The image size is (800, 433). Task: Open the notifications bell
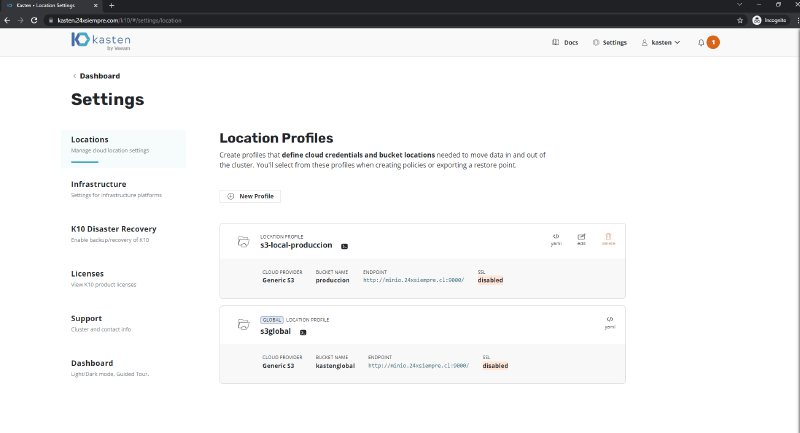point(701,43)
